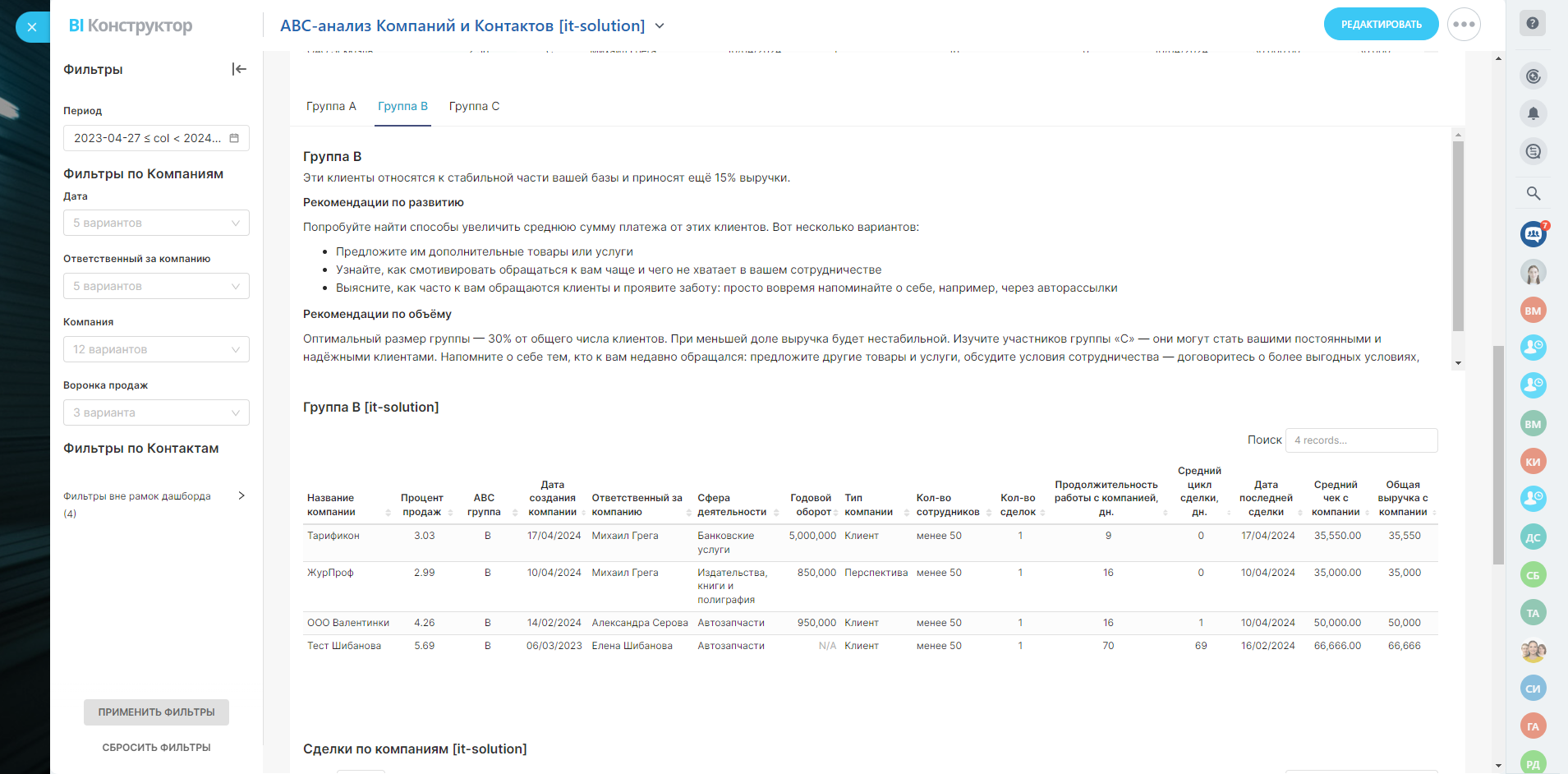Select the Группа B tab

[x=402, y=106]
